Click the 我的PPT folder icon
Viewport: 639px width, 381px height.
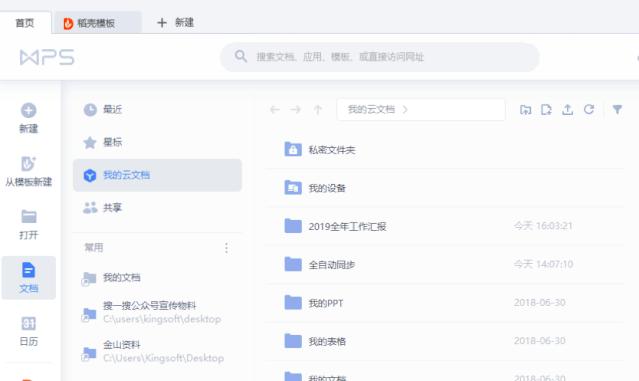tap(293, 302)
